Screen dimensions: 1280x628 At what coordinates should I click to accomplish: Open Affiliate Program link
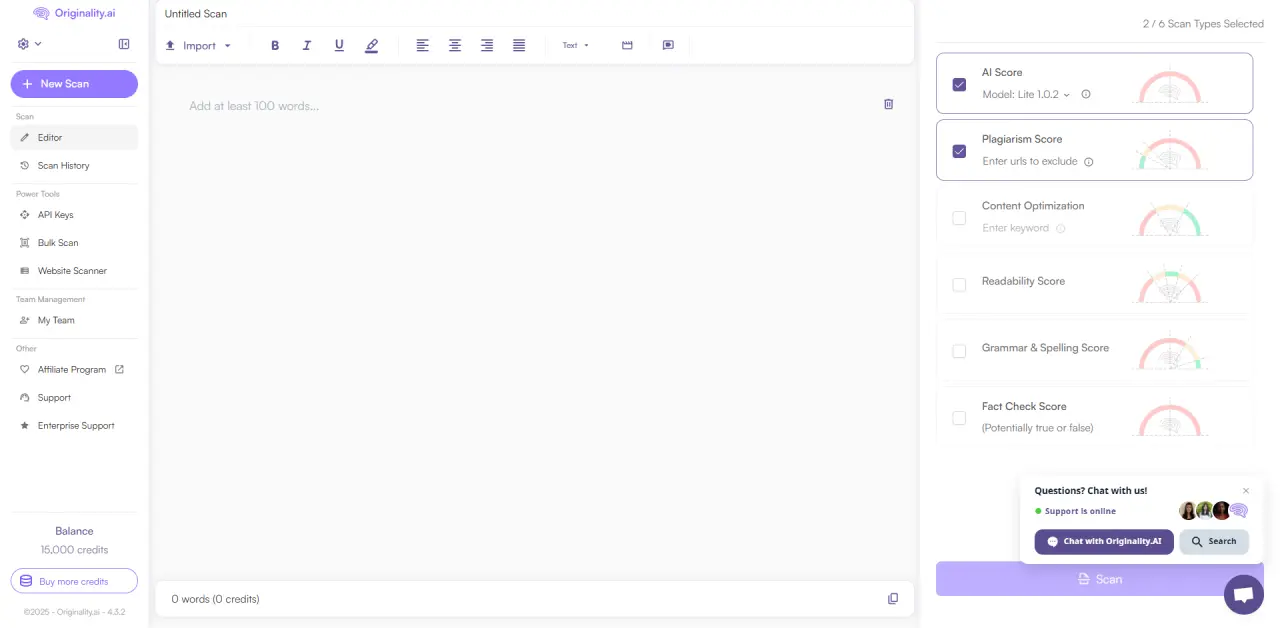[74, 370]
